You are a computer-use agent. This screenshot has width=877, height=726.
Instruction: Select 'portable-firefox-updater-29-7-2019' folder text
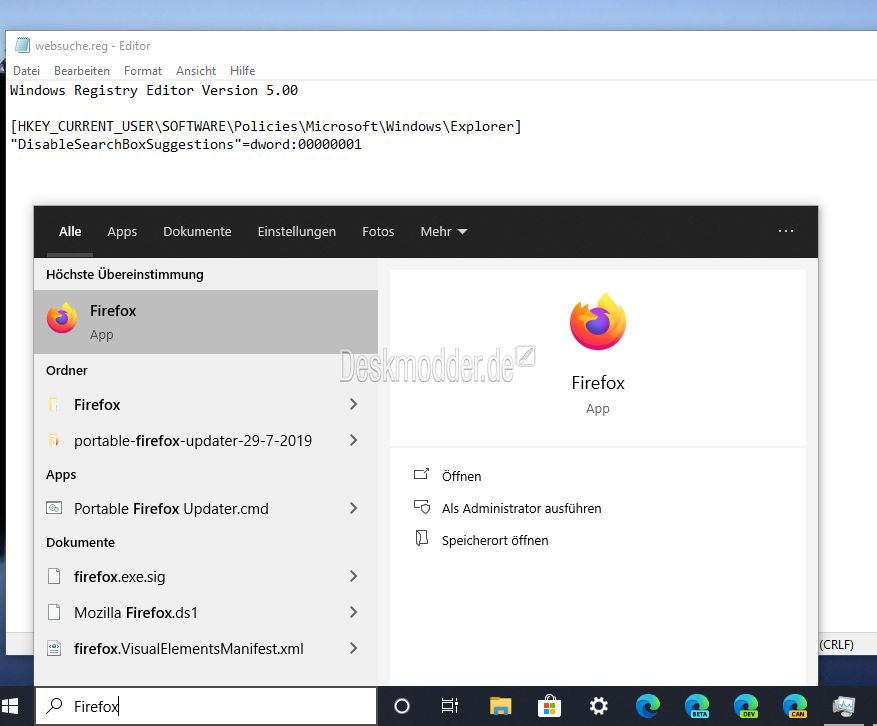click(x=193, y=441)
